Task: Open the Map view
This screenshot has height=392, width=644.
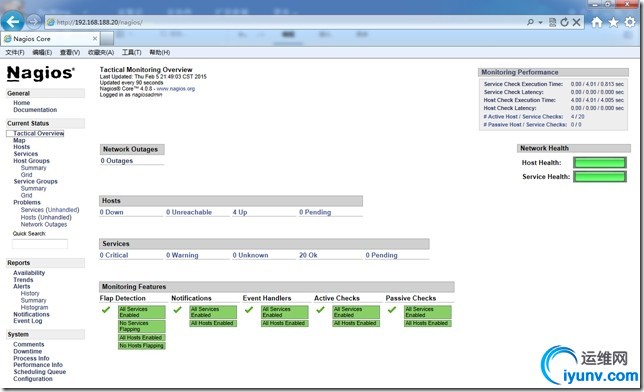Action: [19, 140]
